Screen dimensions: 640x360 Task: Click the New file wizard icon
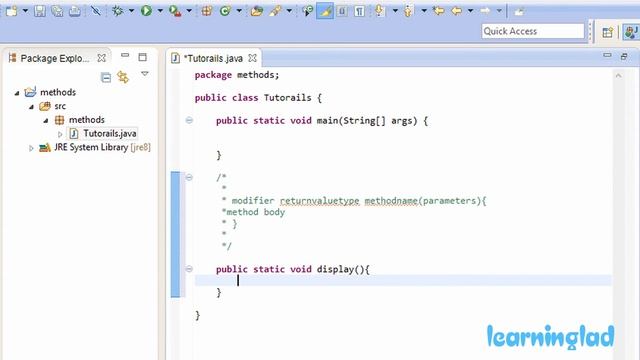[x=11, y=11]
